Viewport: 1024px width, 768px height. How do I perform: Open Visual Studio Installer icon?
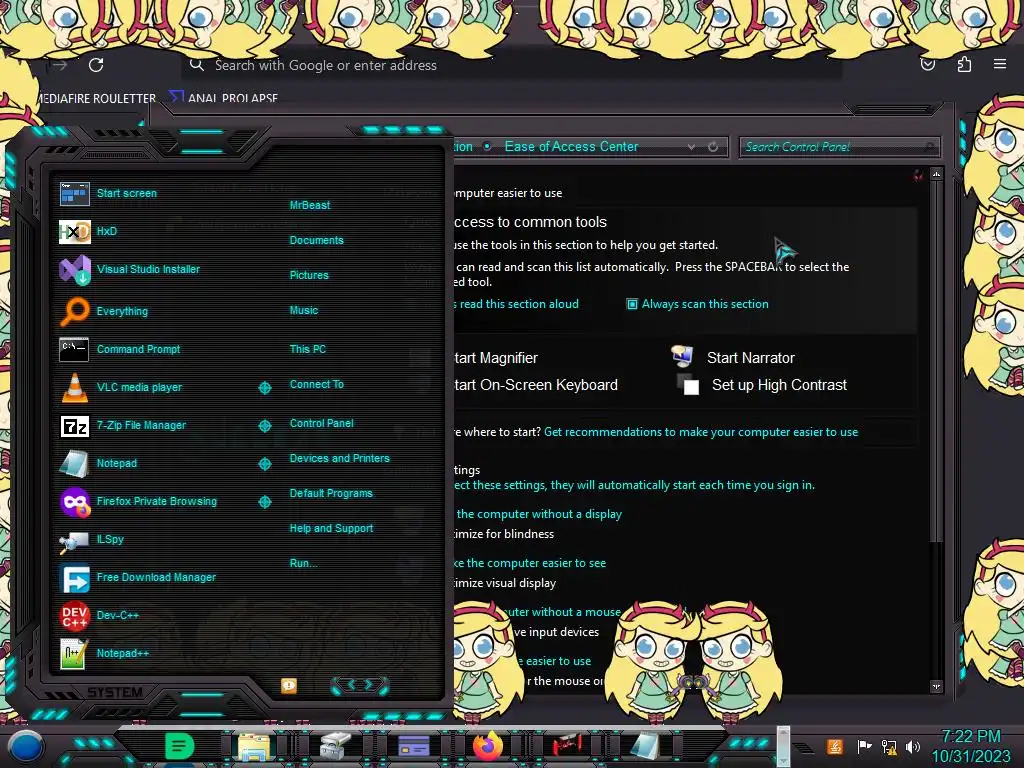coord(74,269)
